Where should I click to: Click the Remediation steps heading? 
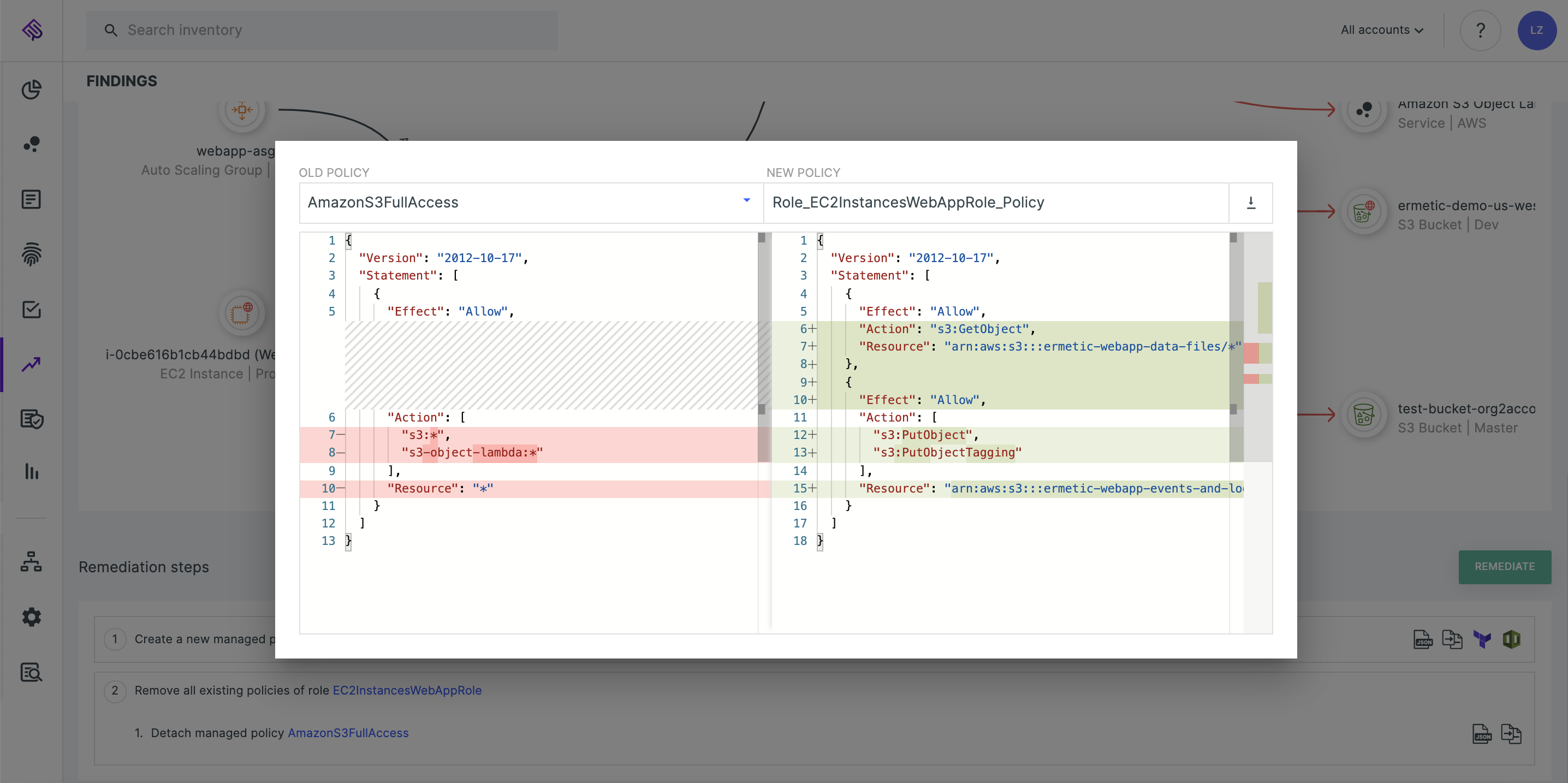tap(144, 567)
